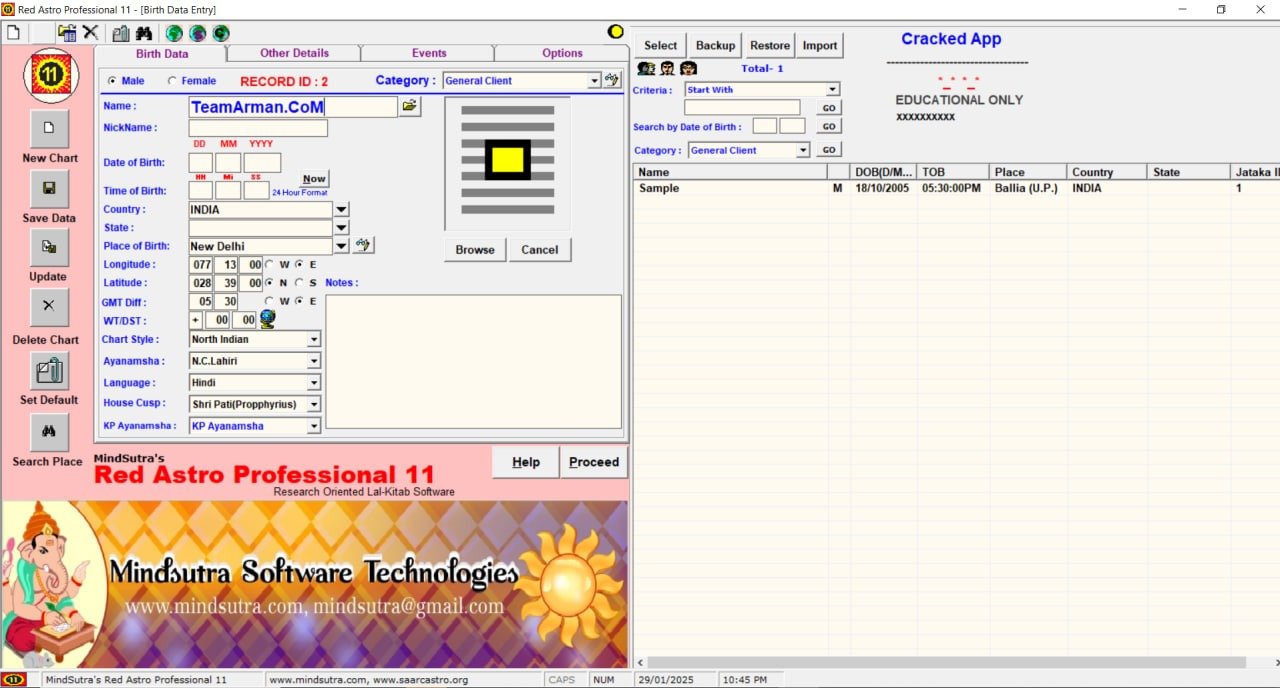Click the Update sidebar icon
Screen dimensions: 1280x688
pos(49,247)
